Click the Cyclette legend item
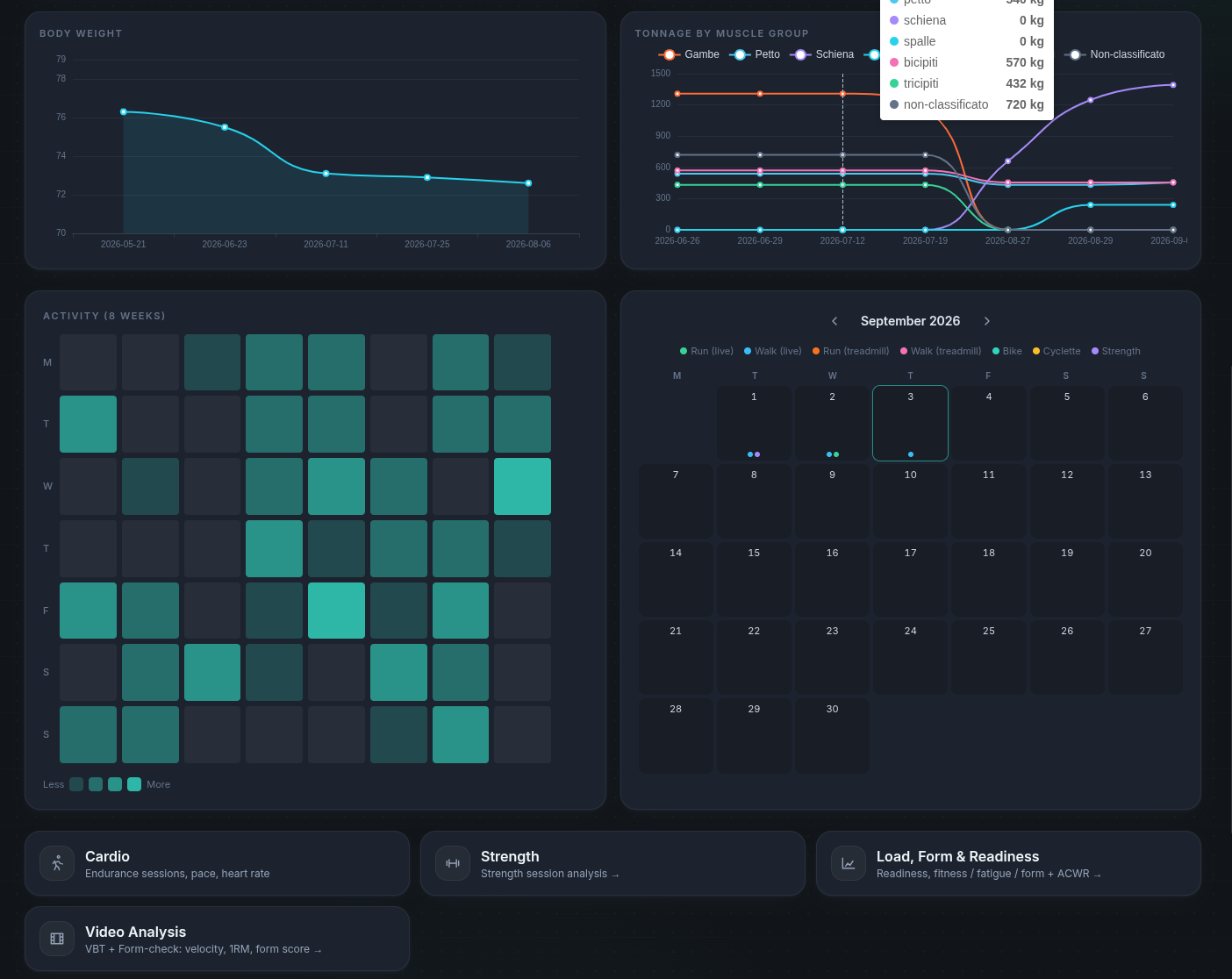This screenshot has height=979, width=1232. (x=1057, y=351)
